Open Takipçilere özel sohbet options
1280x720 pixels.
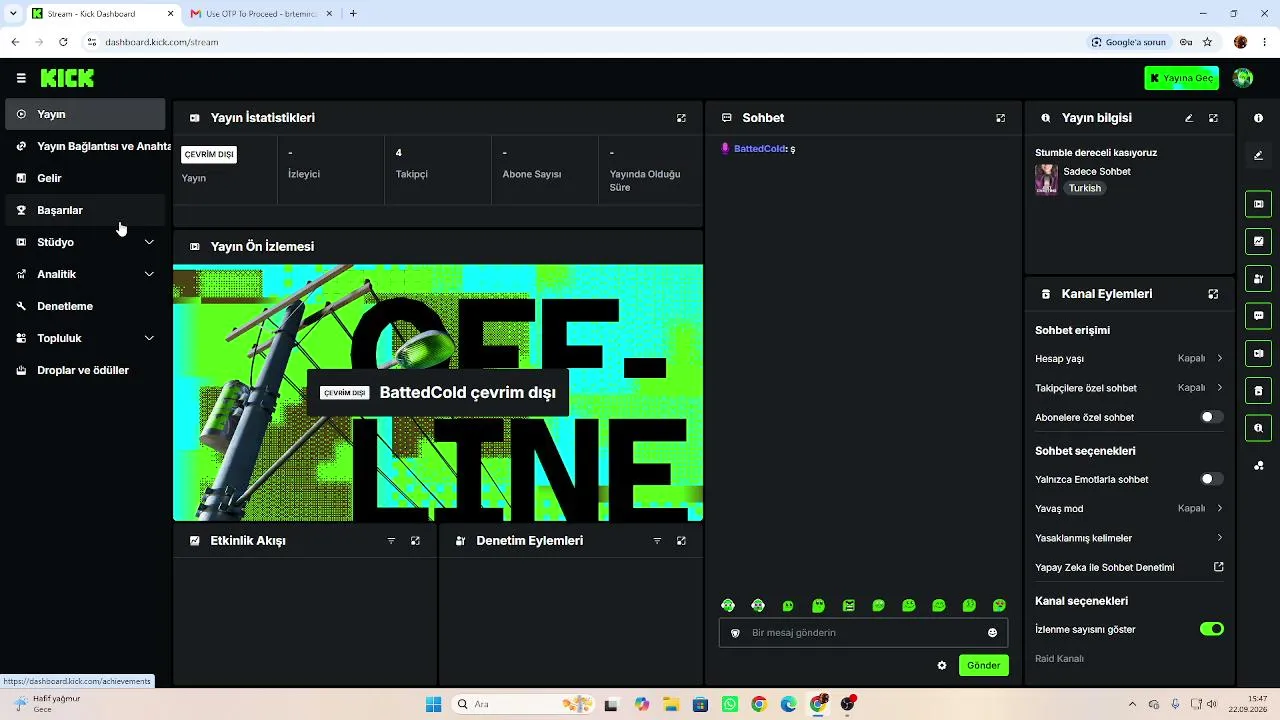coord(1129,388)
